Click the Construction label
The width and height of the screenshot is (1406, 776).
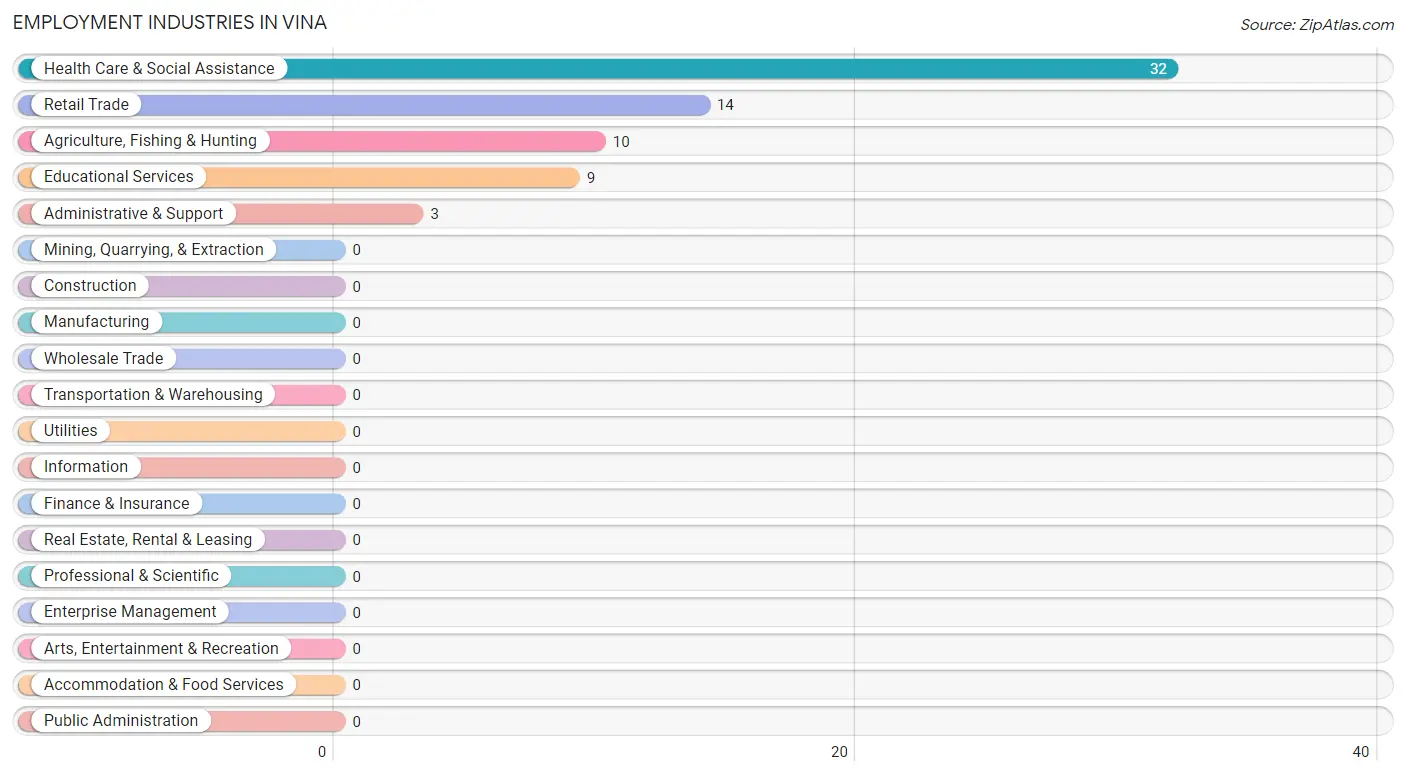90,285
